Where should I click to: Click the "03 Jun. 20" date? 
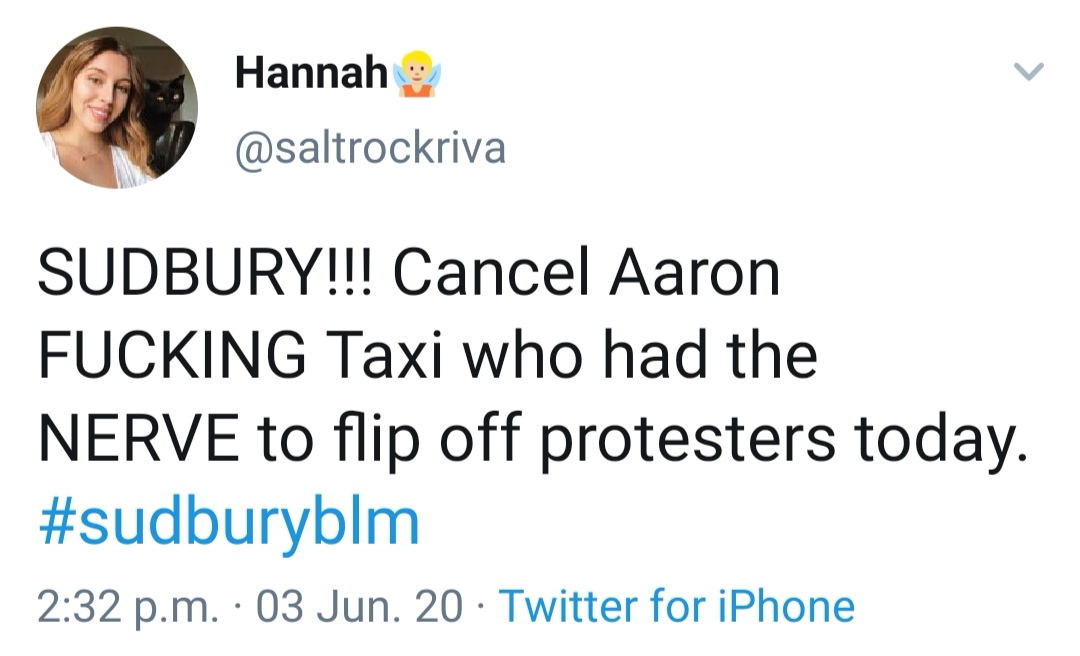(360, 605)
